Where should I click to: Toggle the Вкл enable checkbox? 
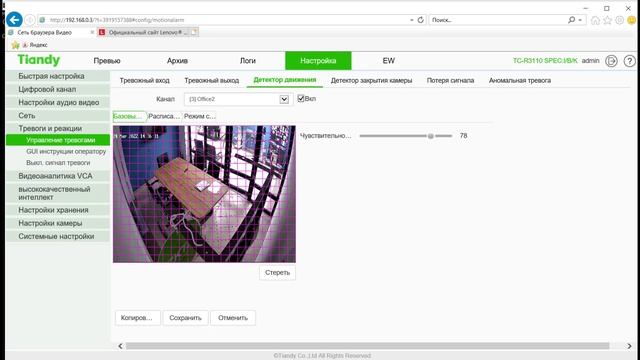301,98
